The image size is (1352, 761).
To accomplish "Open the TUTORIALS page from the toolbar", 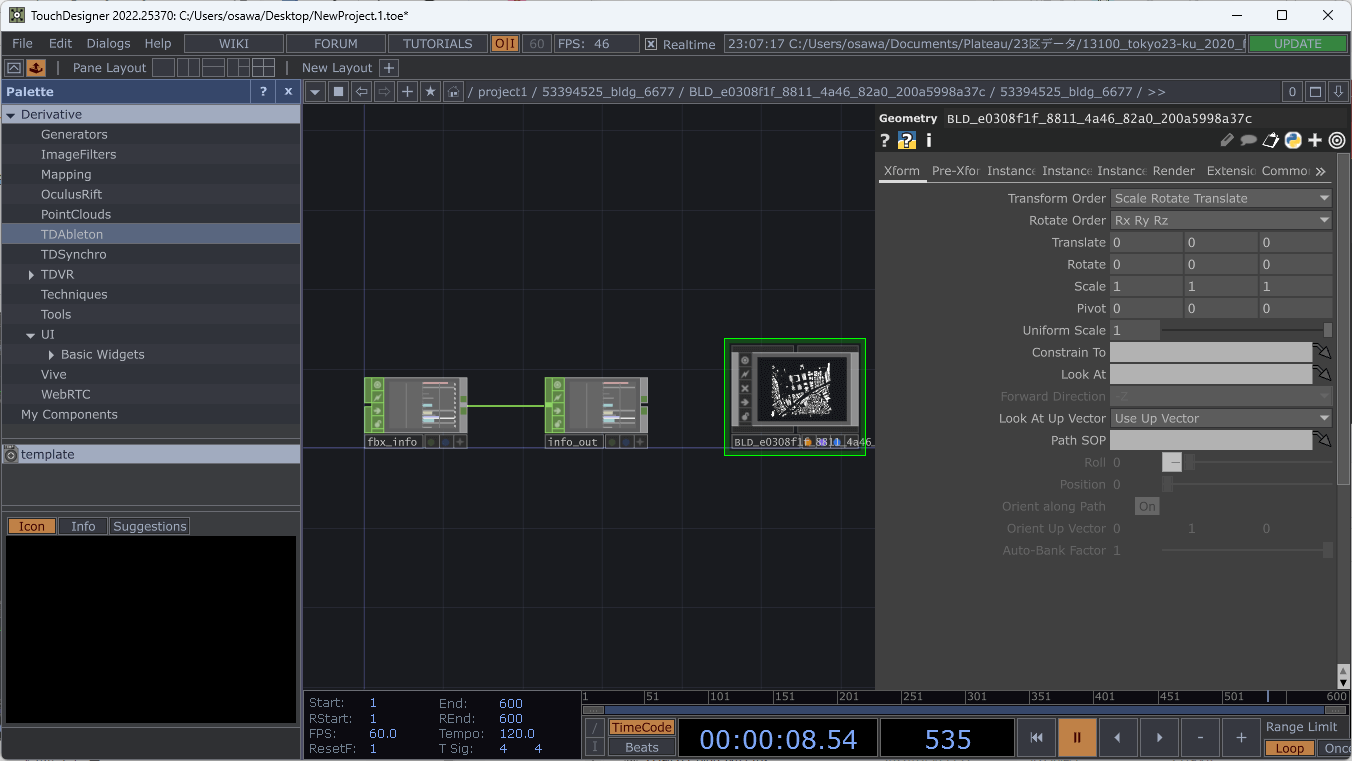I will point(437,43).
